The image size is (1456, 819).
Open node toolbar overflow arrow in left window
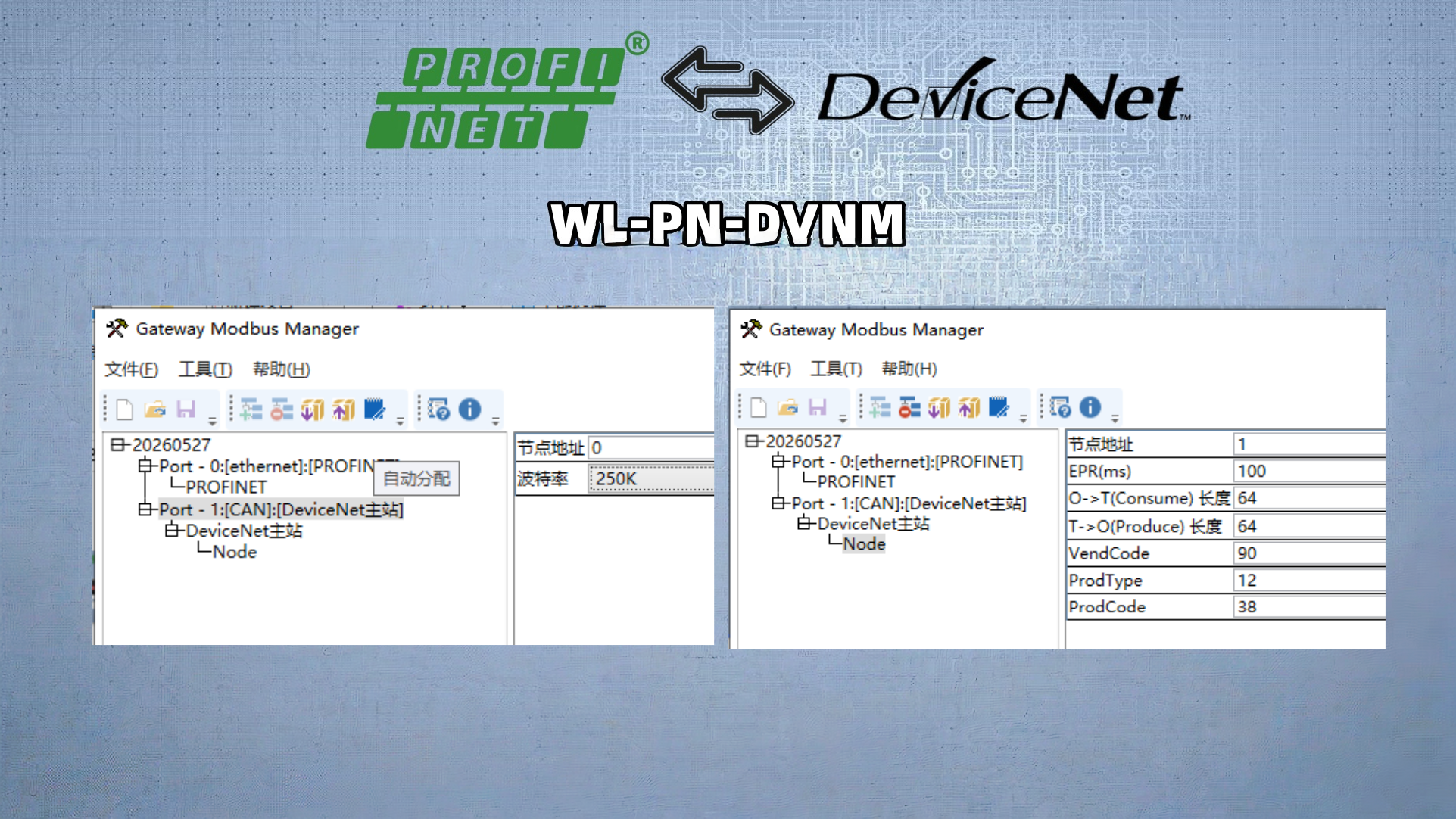(x=400, y=421)
